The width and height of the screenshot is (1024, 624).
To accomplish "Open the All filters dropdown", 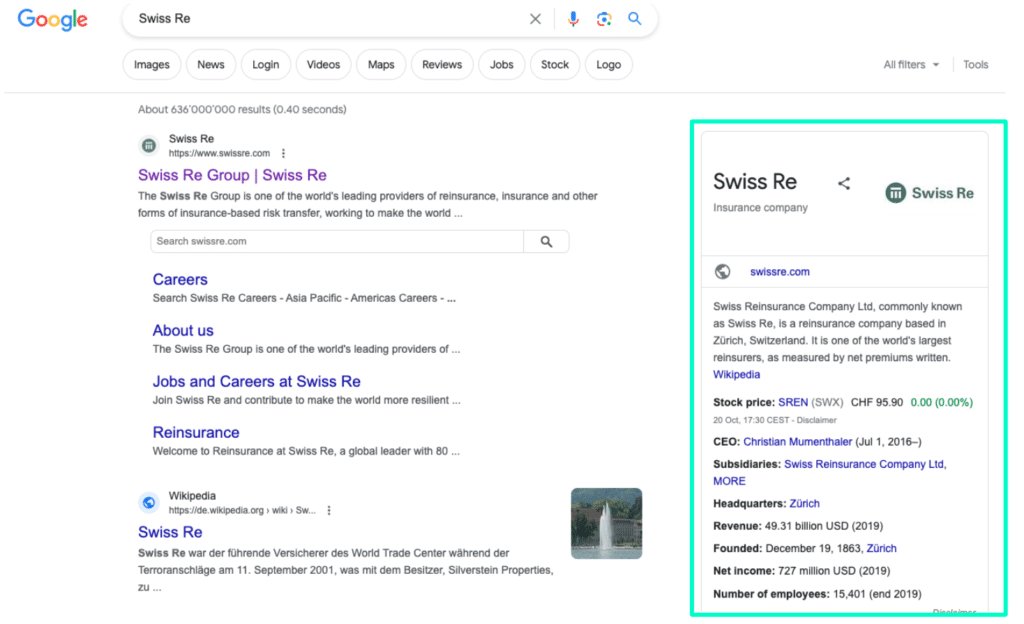I will click(x=911, y=65).
